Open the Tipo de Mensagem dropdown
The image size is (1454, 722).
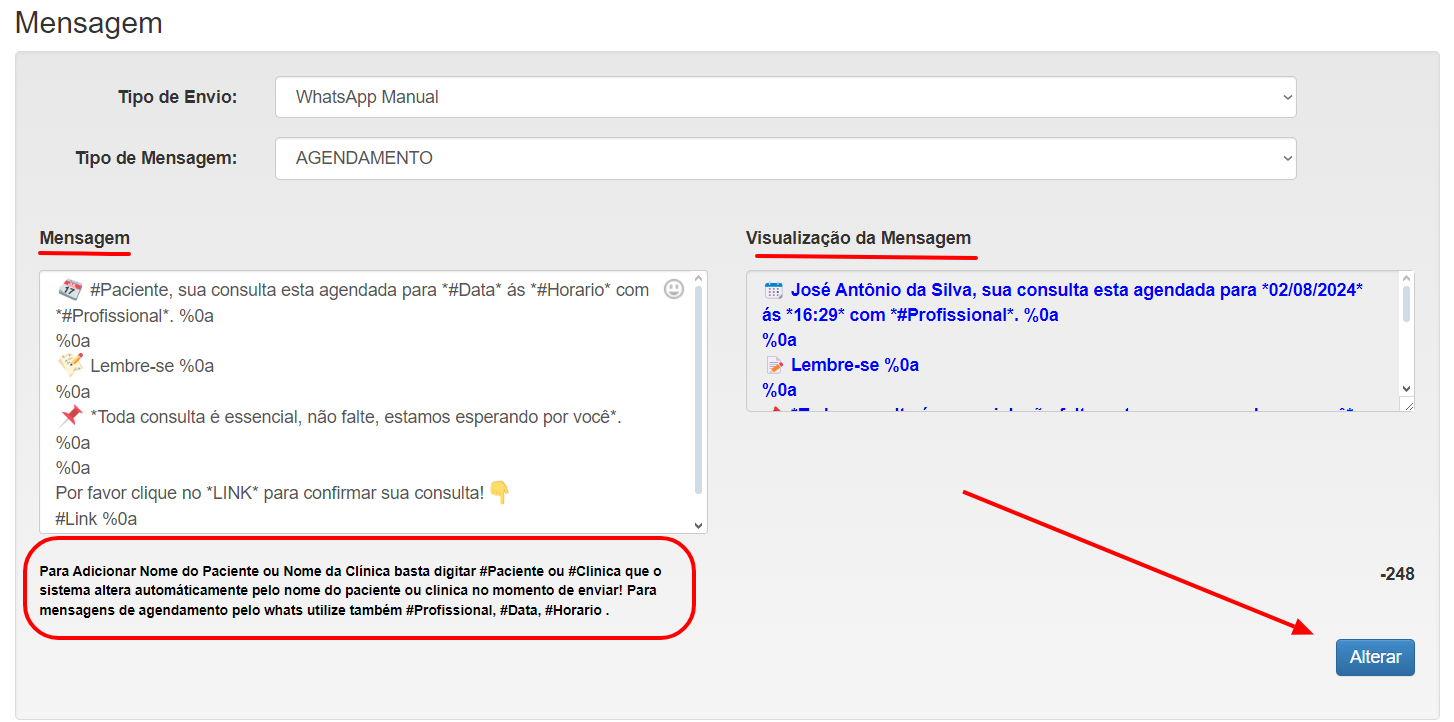tap(785, 158)
